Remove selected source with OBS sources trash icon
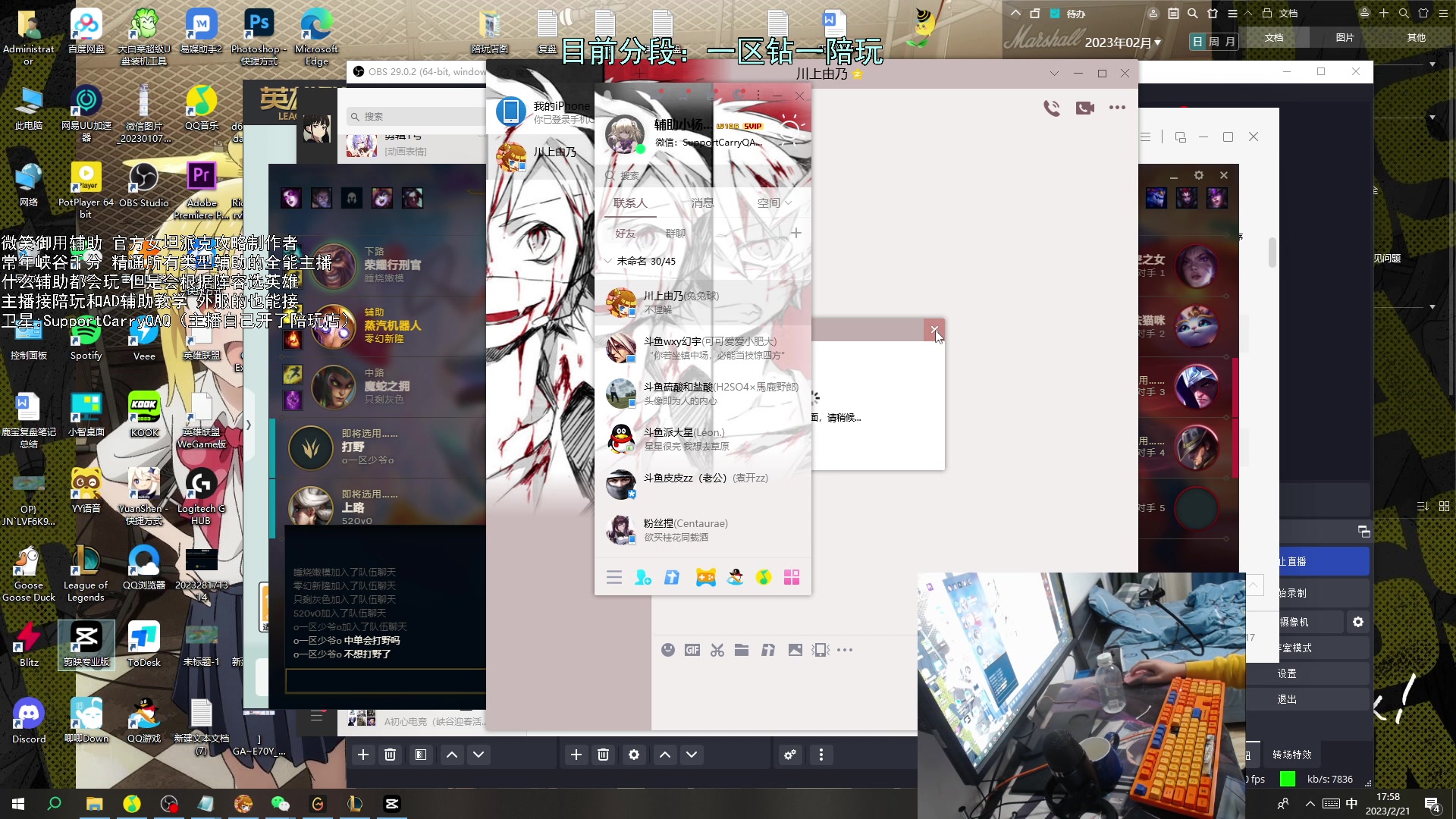Screen dimensions: 1456x819 point(603,755)
